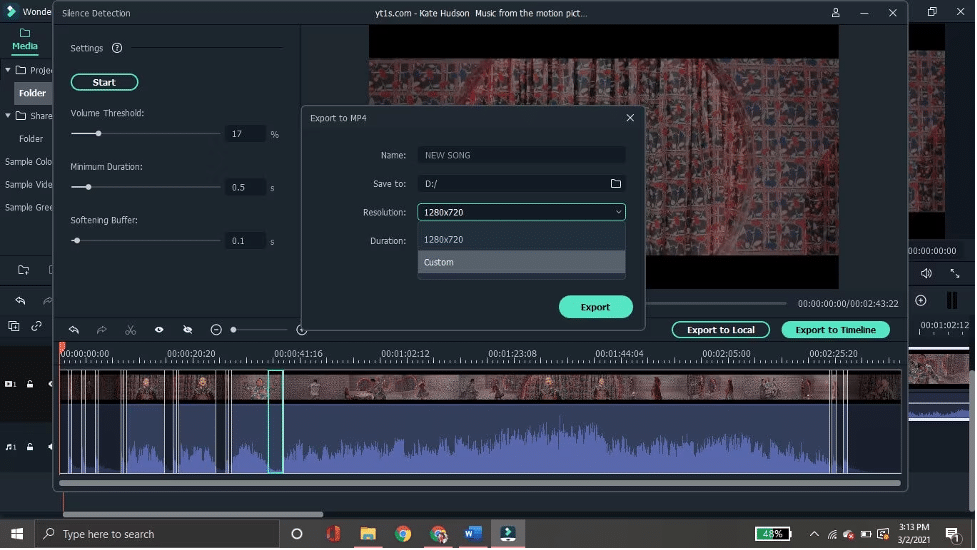The height and width of the screenshot is (550, 977).
Task: Pick 1280x720 from the resolution list
Action: [x=521, y=240]
